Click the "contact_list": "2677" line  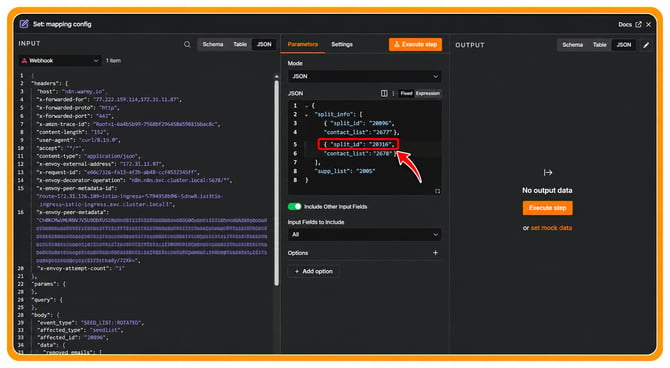pyautogui.click(x=362, y=132)
